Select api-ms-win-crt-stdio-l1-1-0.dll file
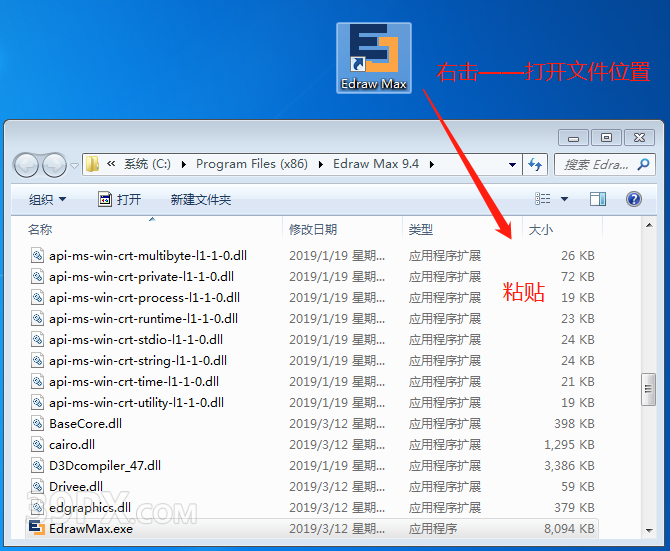 coord(136,340)
